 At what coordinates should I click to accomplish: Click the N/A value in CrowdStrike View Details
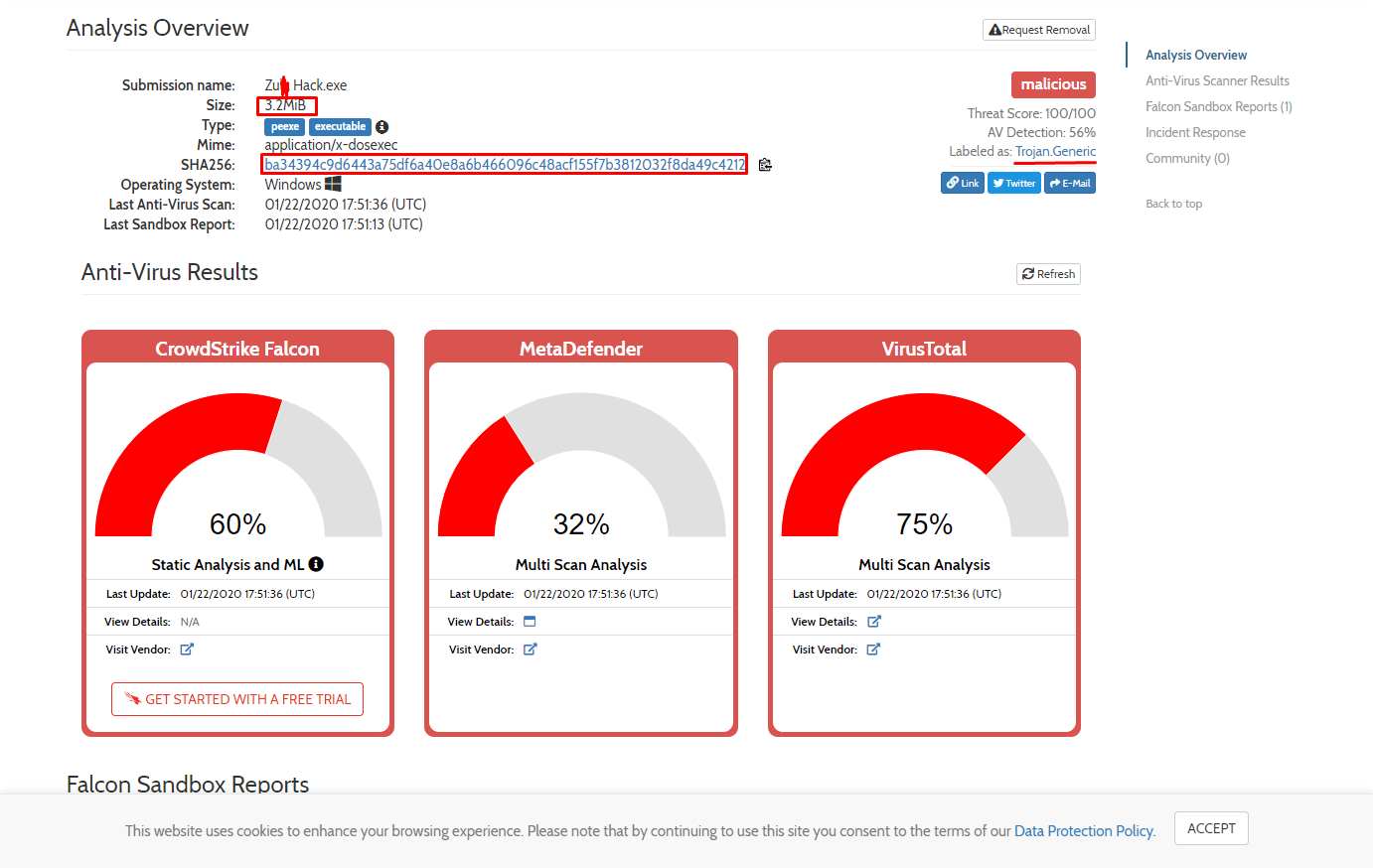190,622
